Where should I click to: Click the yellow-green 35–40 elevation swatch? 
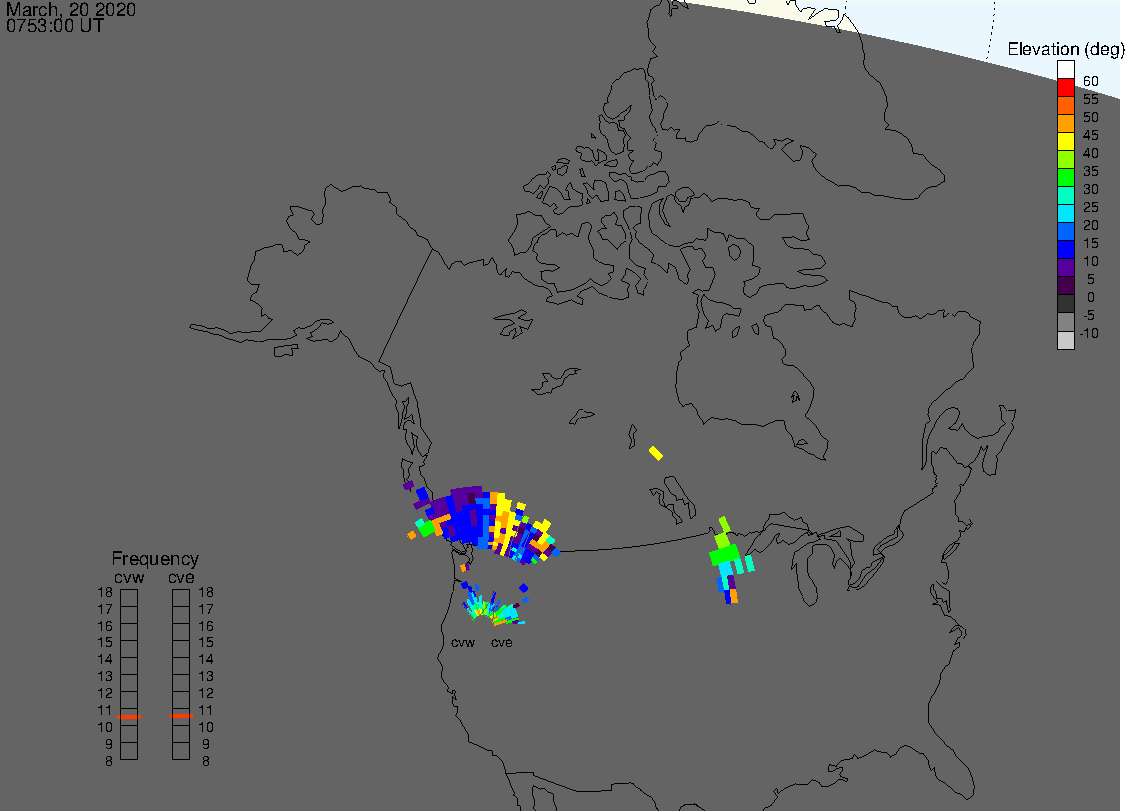tap(1065, 159)
